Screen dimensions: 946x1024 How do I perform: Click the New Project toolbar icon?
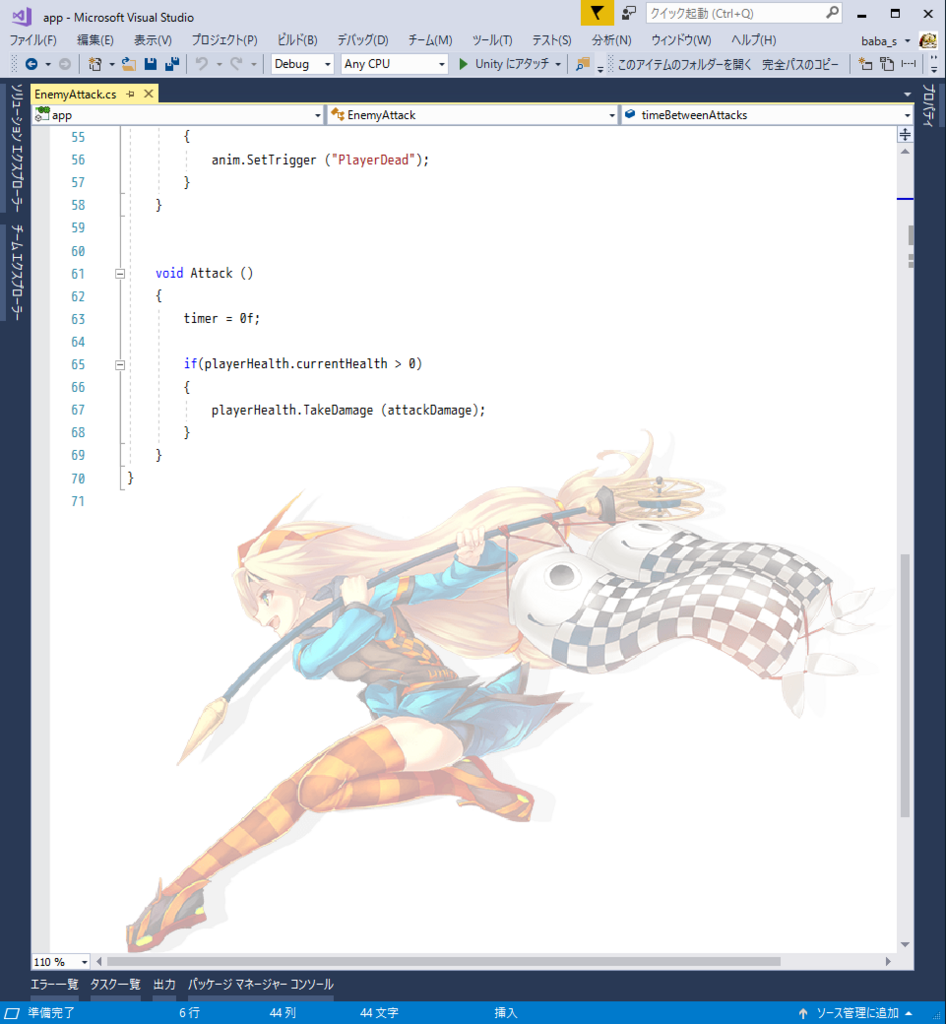coord(95,64)
